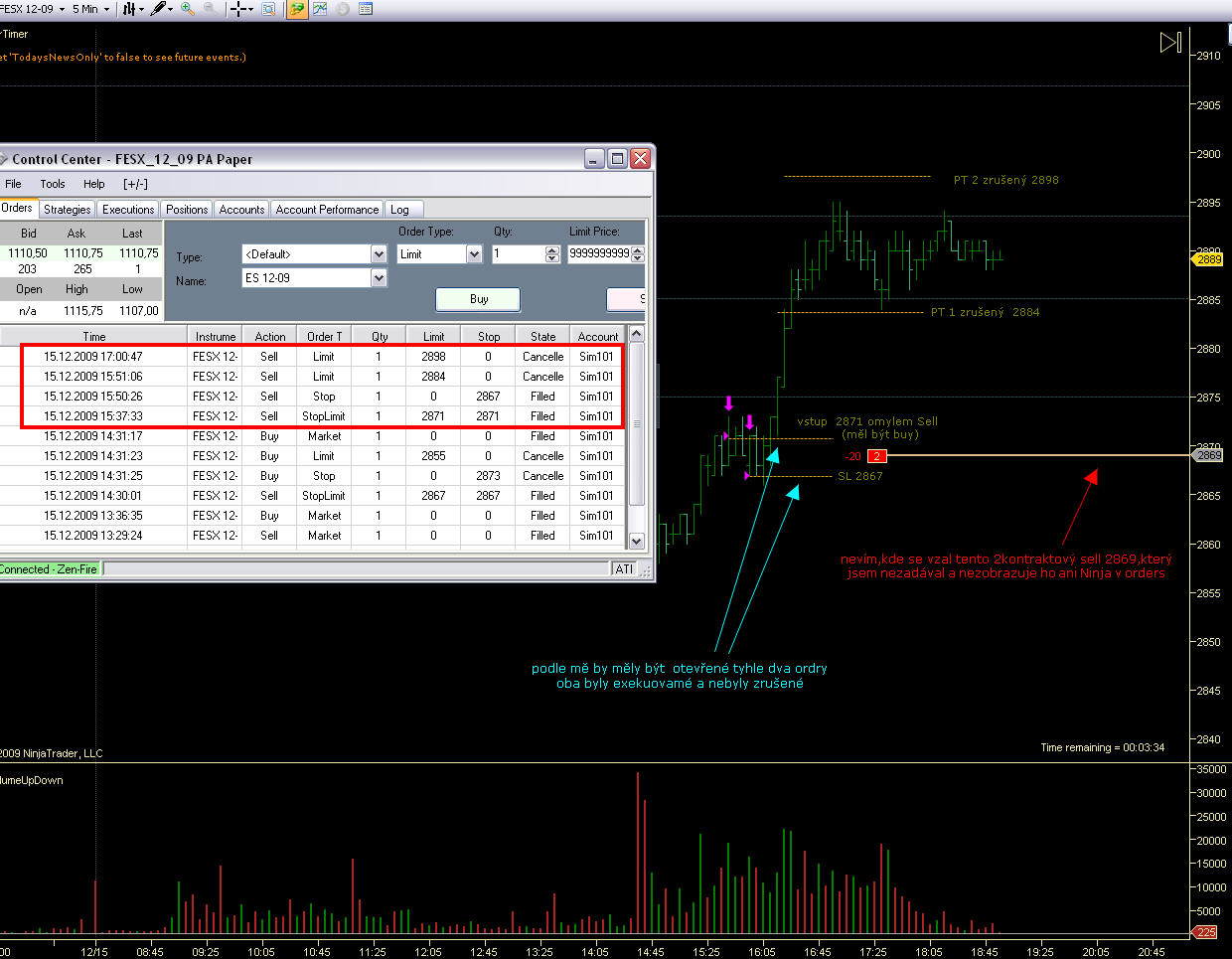Open the File menu in Control Center
This screenshot has height=959, width=1232.
(x=13, y=184)
